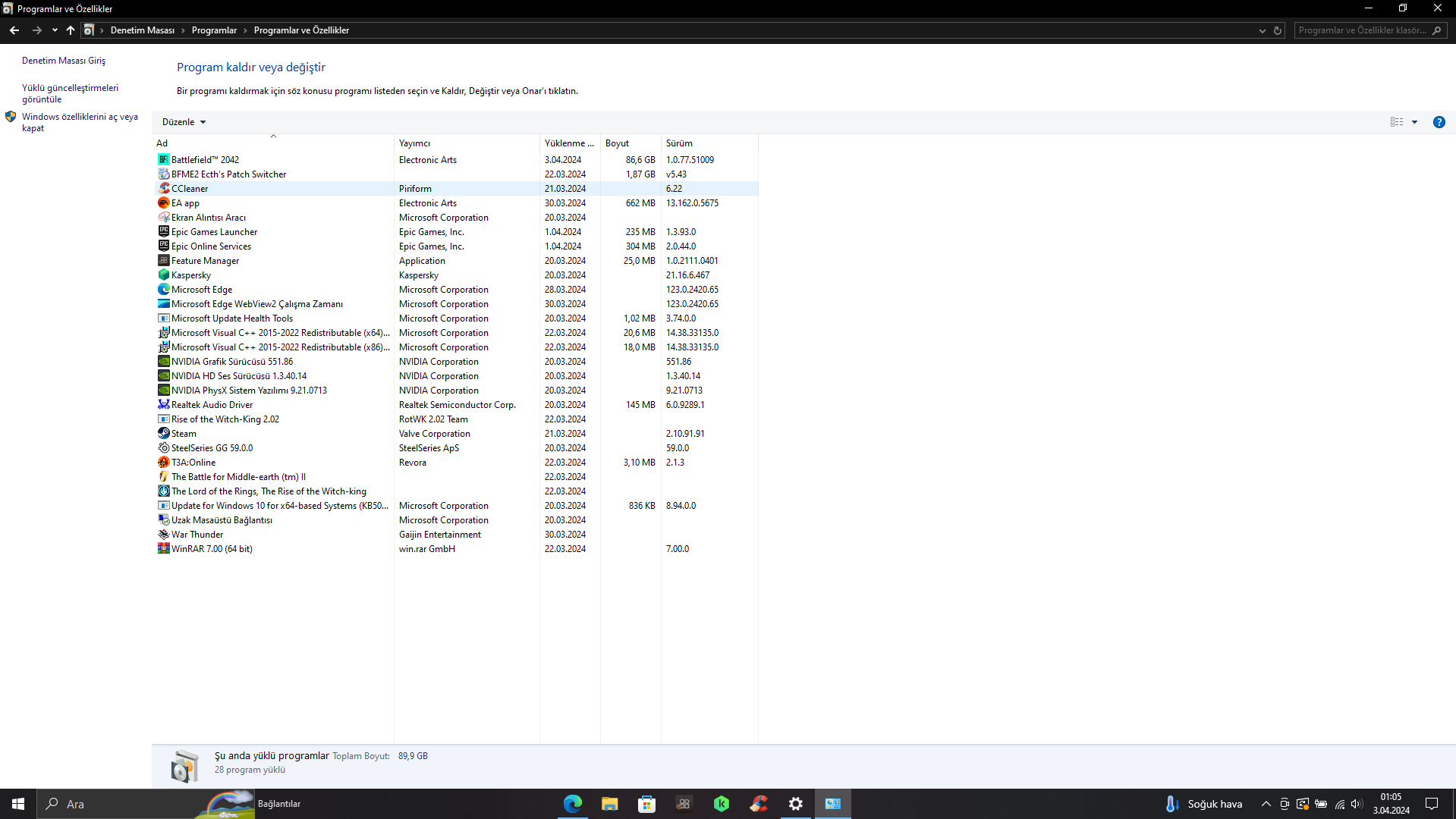Click the search box in Programlar ve Özellikler

[1370, 30]
